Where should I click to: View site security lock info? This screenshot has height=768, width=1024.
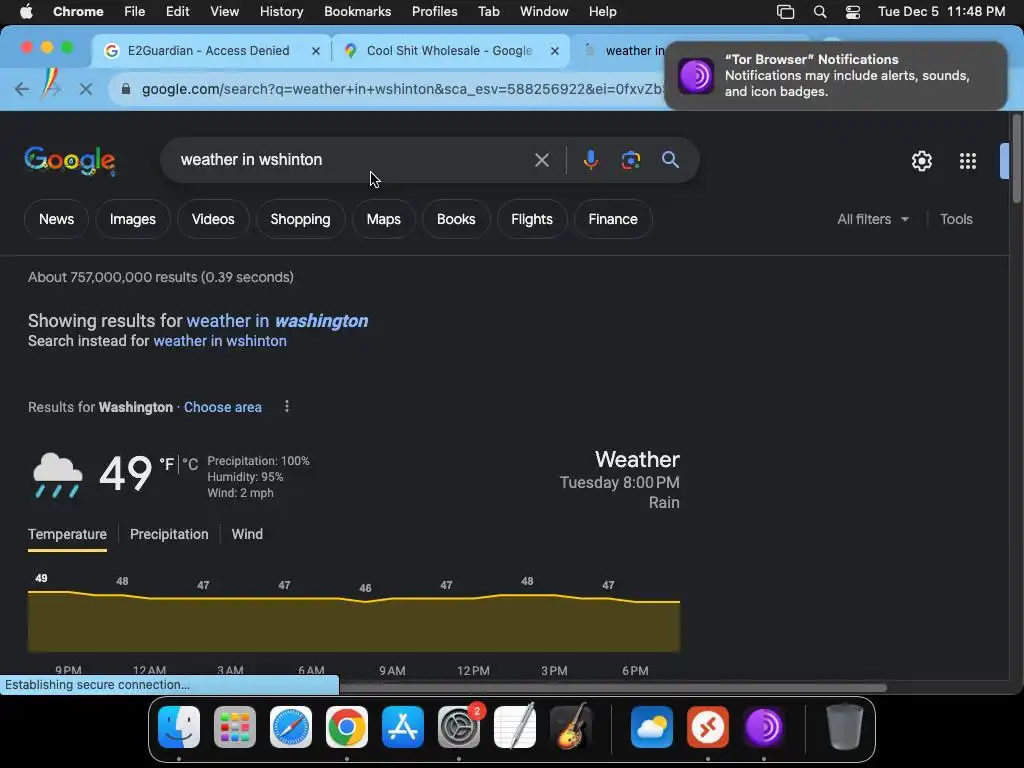click(126, 89)
